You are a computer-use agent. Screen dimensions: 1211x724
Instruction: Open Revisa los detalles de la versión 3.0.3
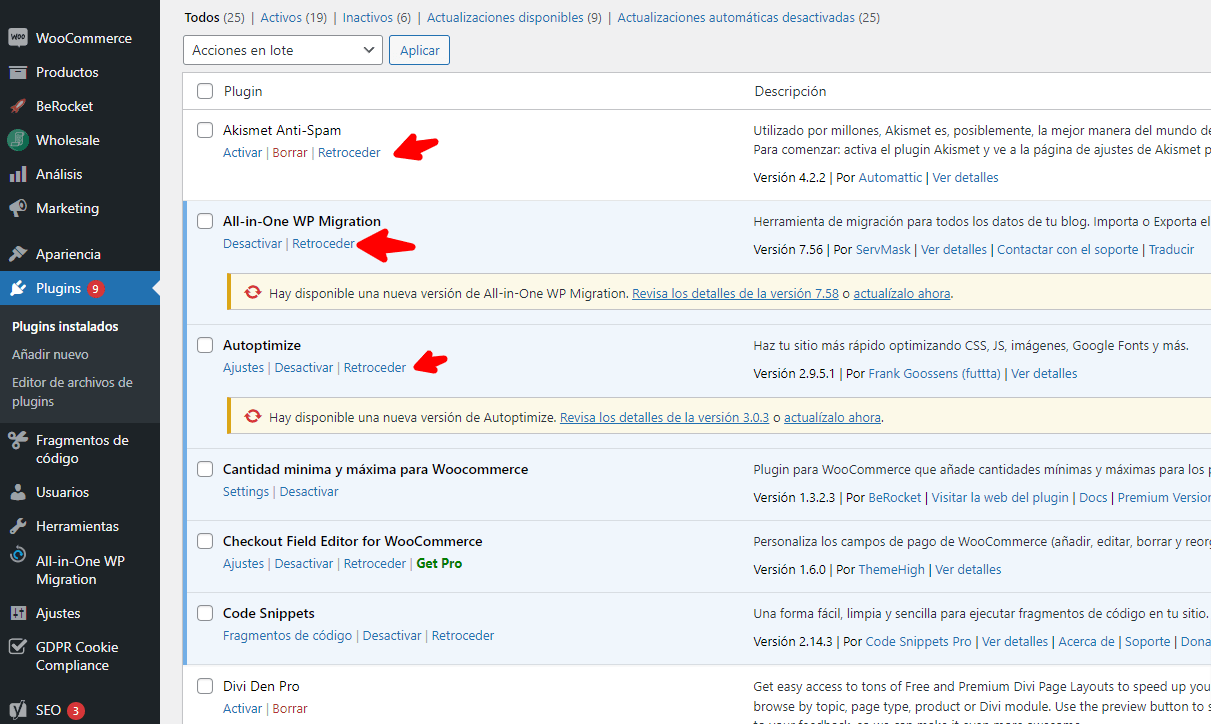point(664,418)
